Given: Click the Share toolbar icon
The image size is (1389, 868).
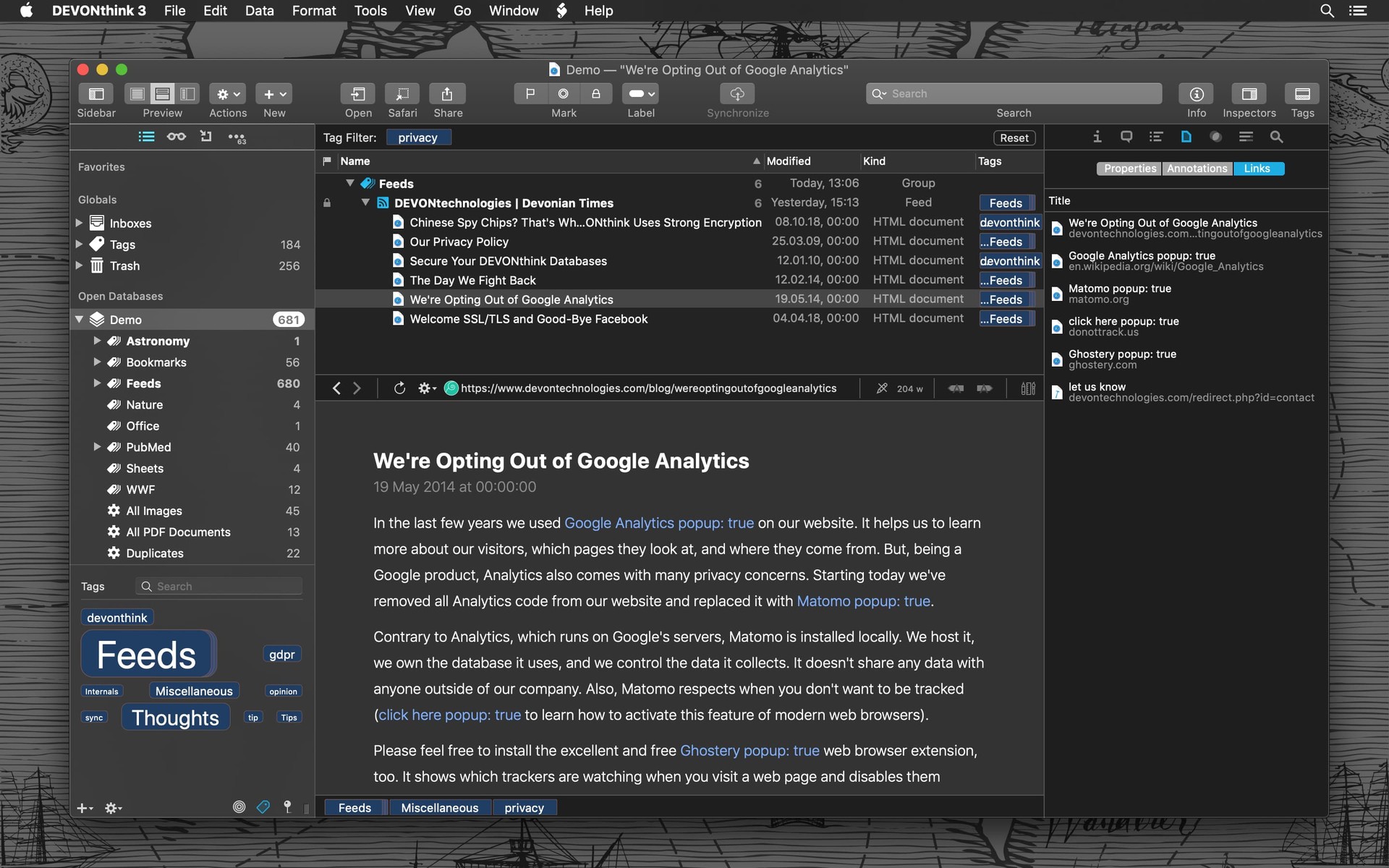Looking at the screenshot, I should coord(447,94).
